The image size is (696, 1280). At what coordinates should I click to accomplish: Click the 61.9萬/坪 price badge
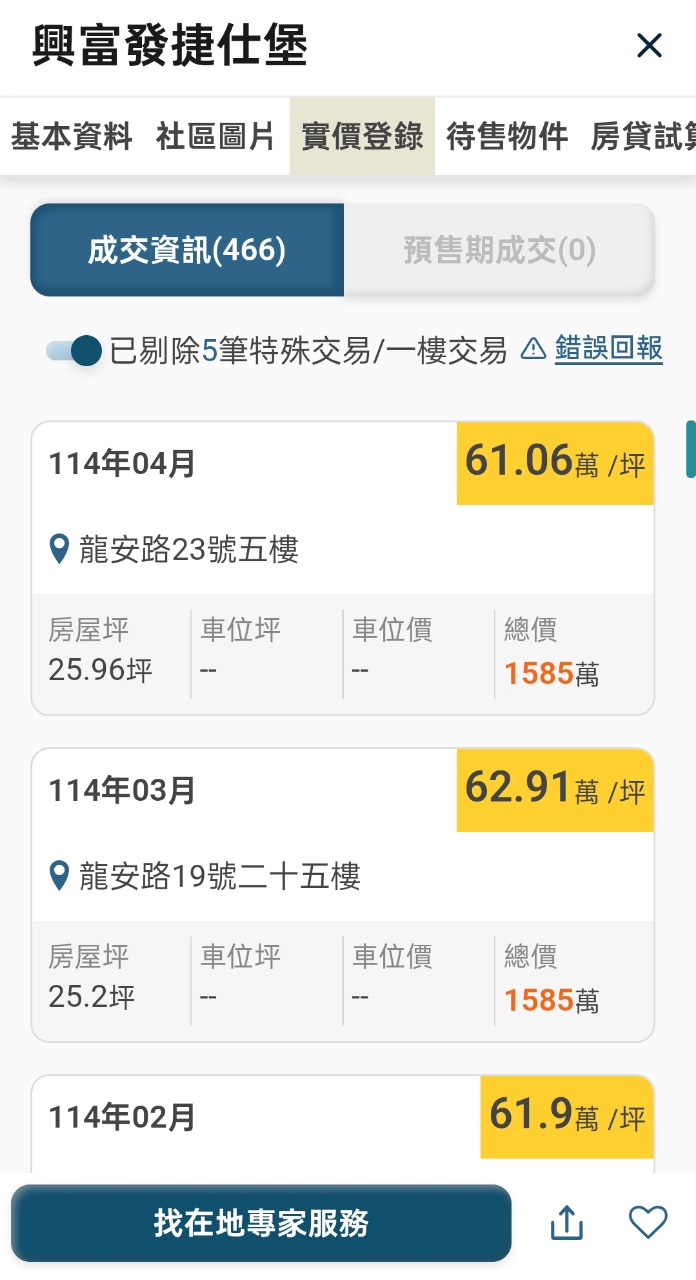(x=567, y=1116)
